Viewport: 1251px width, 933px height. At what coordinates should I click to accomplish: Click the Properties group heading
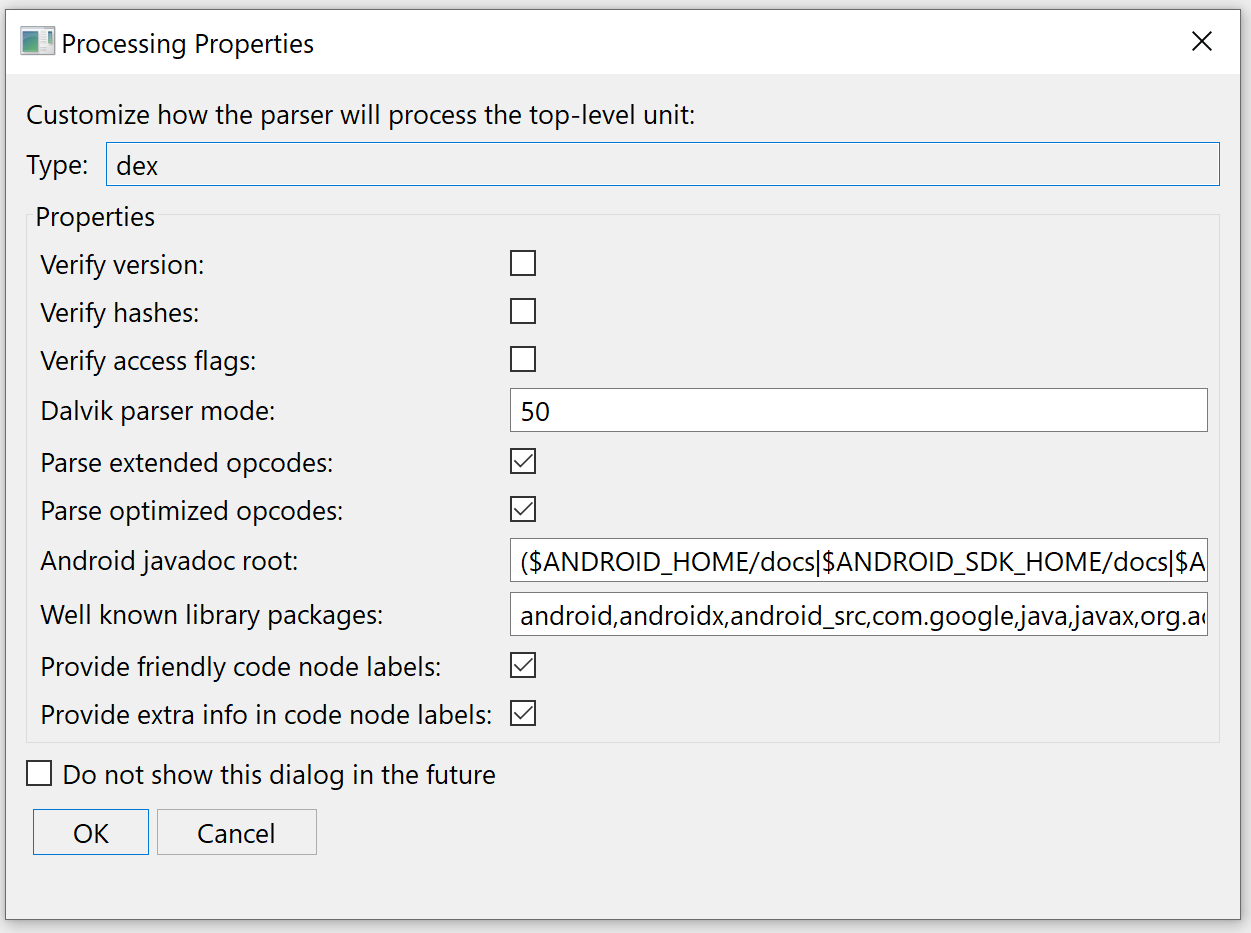point(96,217)
